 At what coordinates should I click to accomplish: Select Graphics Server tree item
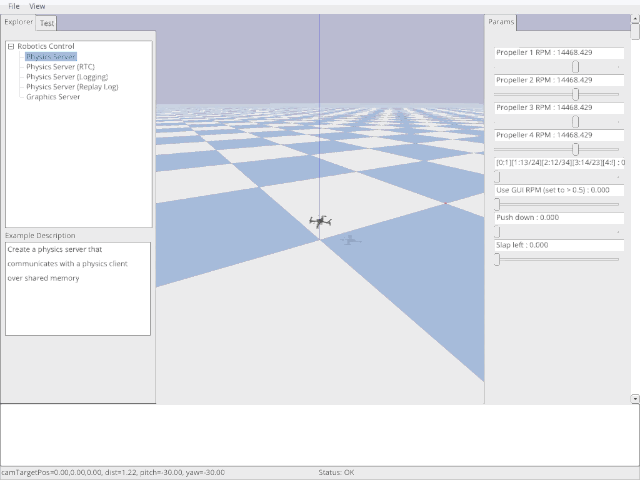coord(53,97)
